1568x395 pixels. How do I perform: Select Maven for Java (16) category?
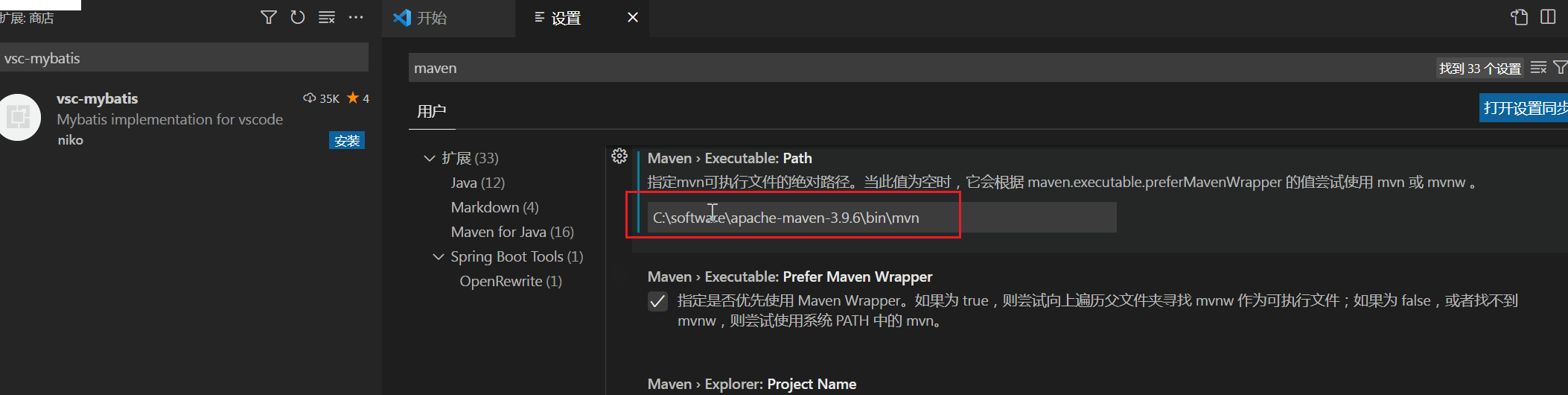(x=512, y=232)
